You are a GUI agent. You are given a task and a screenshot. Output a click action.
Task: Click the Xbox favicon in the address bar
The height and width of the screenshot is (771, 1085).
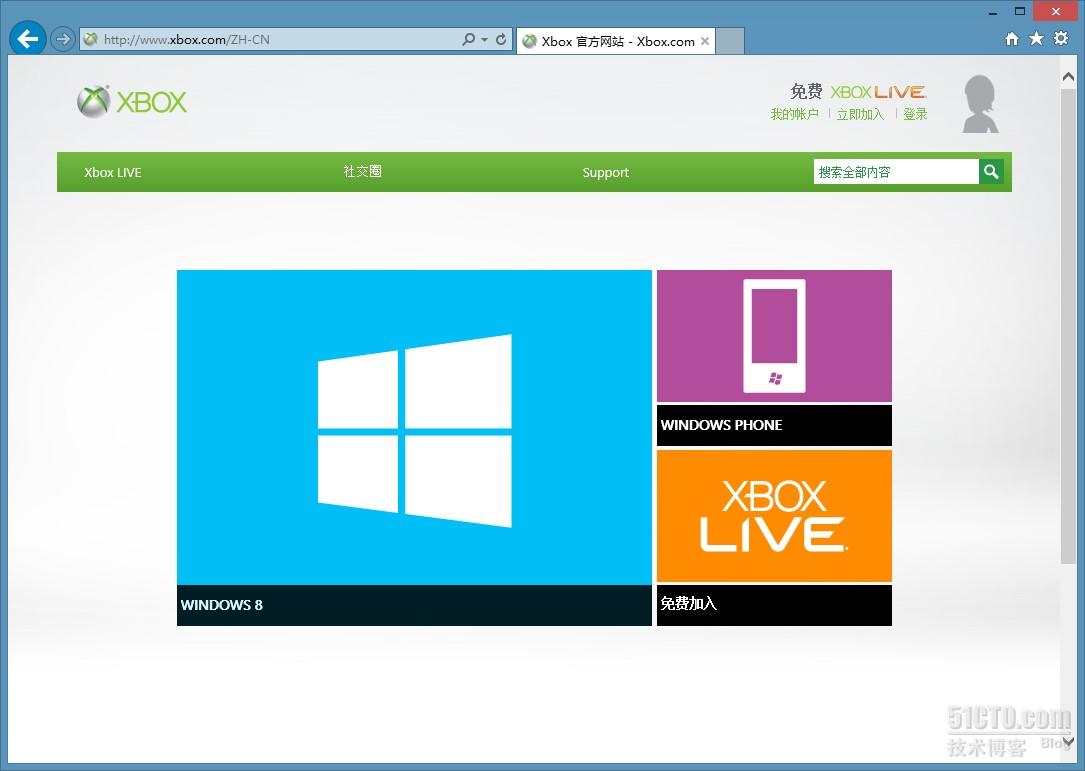point(90,39)
